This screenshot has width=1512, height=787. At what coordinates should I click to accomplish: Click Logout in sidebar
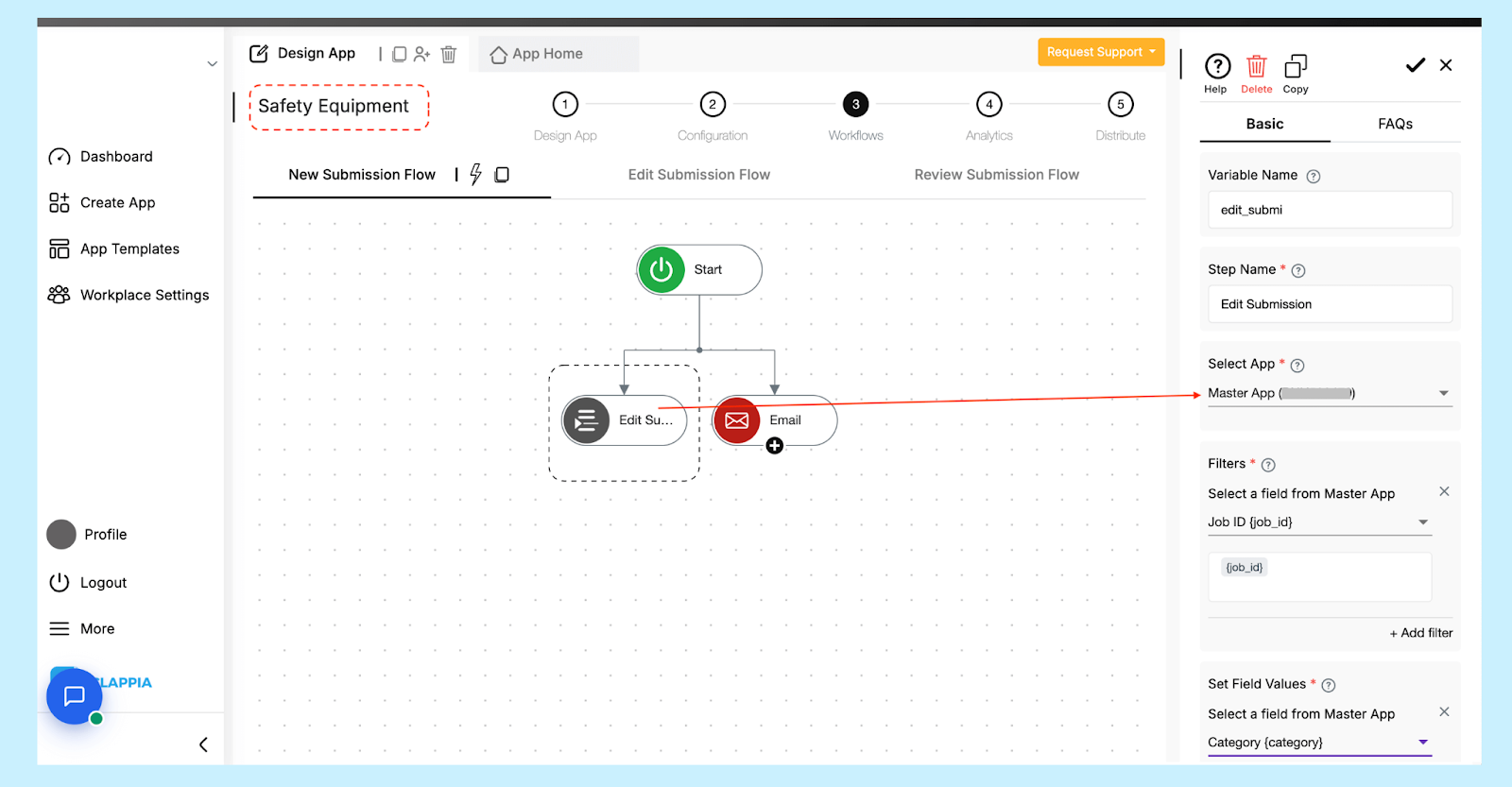(88, 583)
